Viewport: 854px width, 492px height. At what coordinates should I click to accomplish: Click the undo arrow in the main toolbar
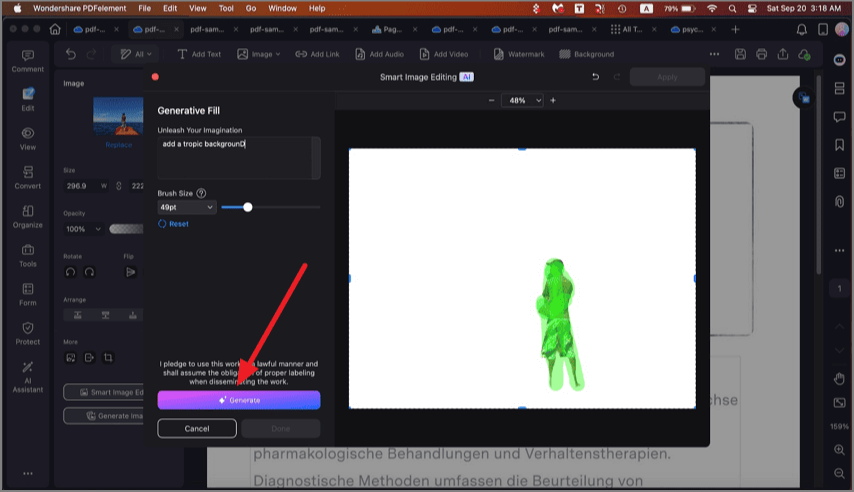click(71, 54)
